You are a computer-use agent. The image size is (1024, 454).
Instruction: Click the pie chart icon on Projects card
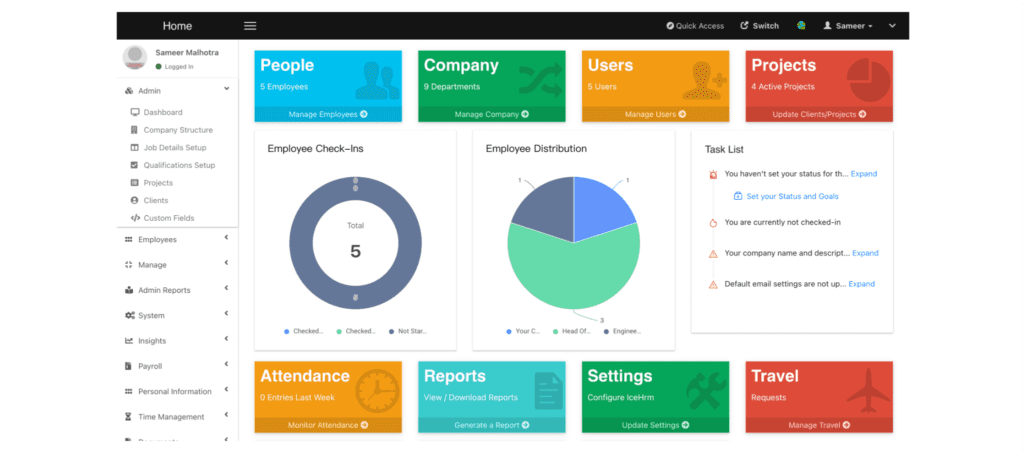tap(869, 80)
